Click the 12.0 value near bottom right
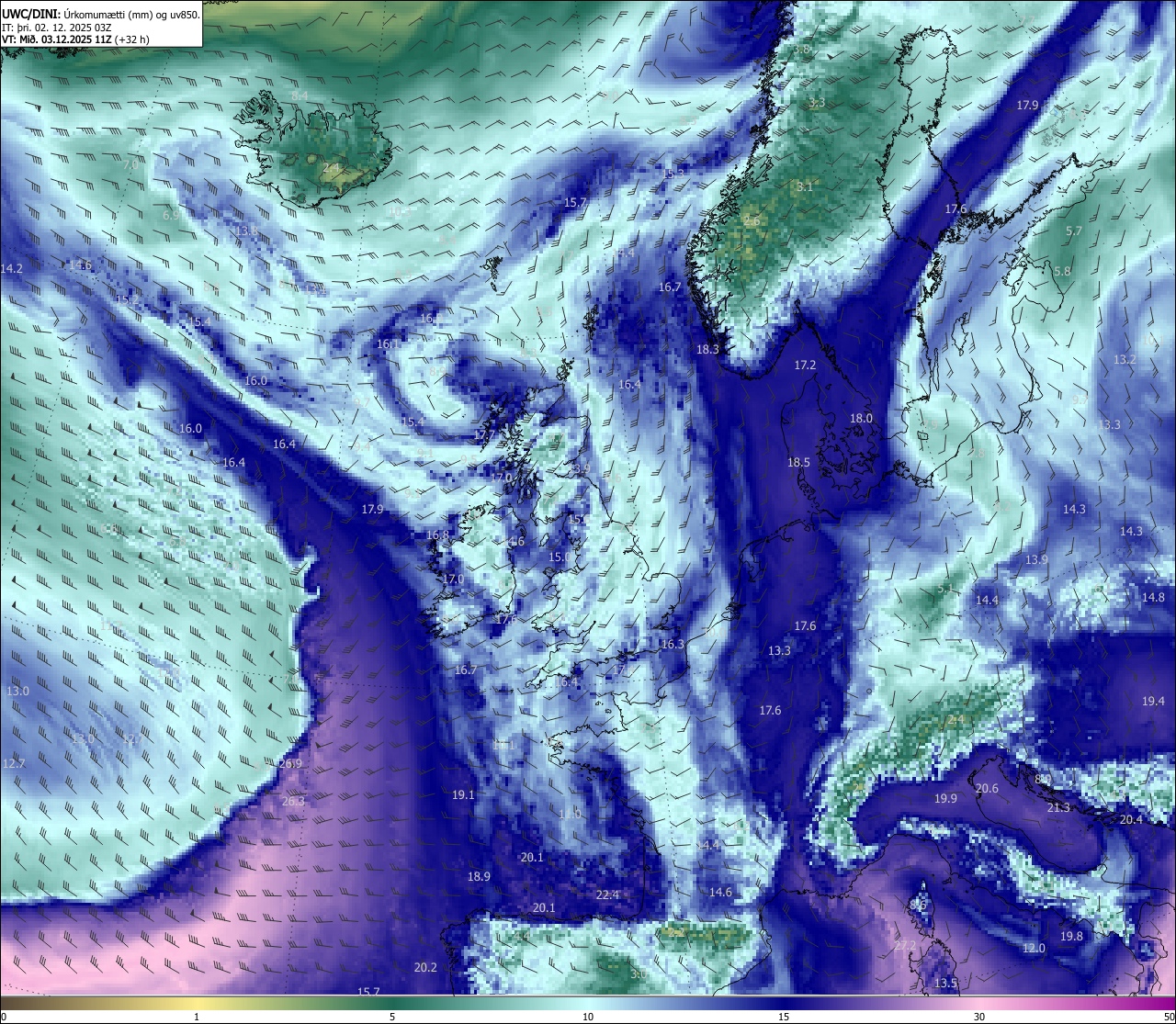This screenshot has height=1024, width=1176. (x=1034, y=949)
